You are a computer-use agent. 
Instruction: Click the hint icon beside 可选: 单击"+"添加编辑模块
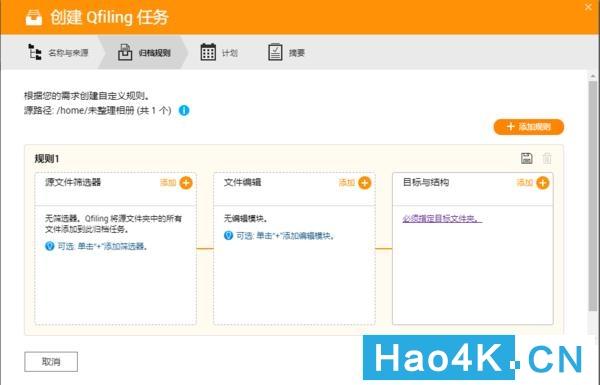(x=228, y=235)
